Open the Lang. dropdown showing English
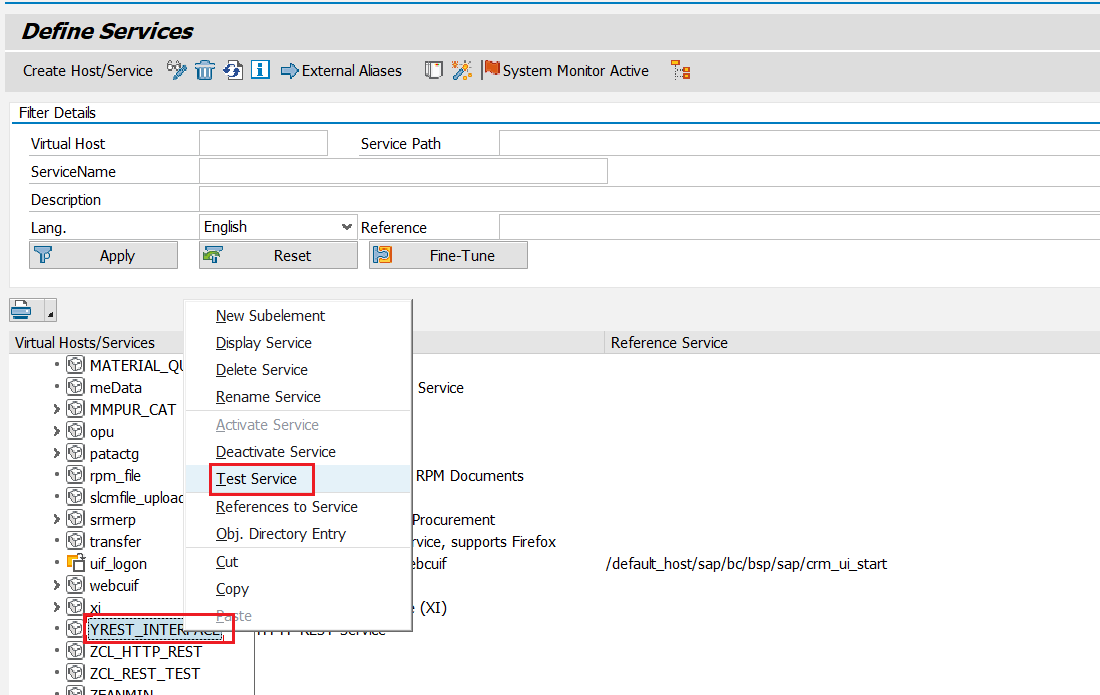1100x695 pixels. pyautogui.click(x=347, y=227)
